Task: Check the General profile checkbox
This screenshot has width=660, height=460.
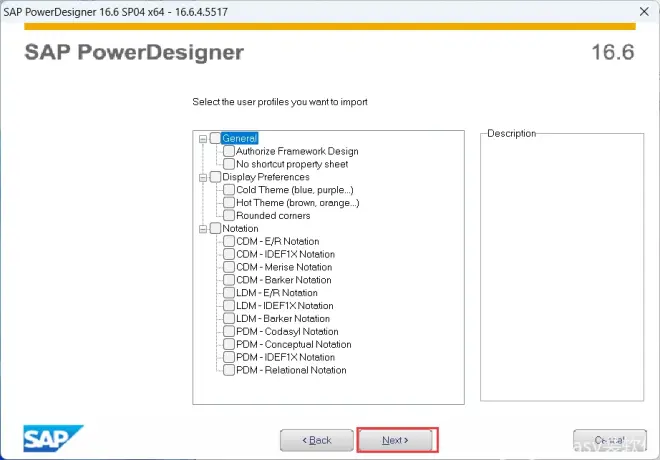Action: pos(215,138)
